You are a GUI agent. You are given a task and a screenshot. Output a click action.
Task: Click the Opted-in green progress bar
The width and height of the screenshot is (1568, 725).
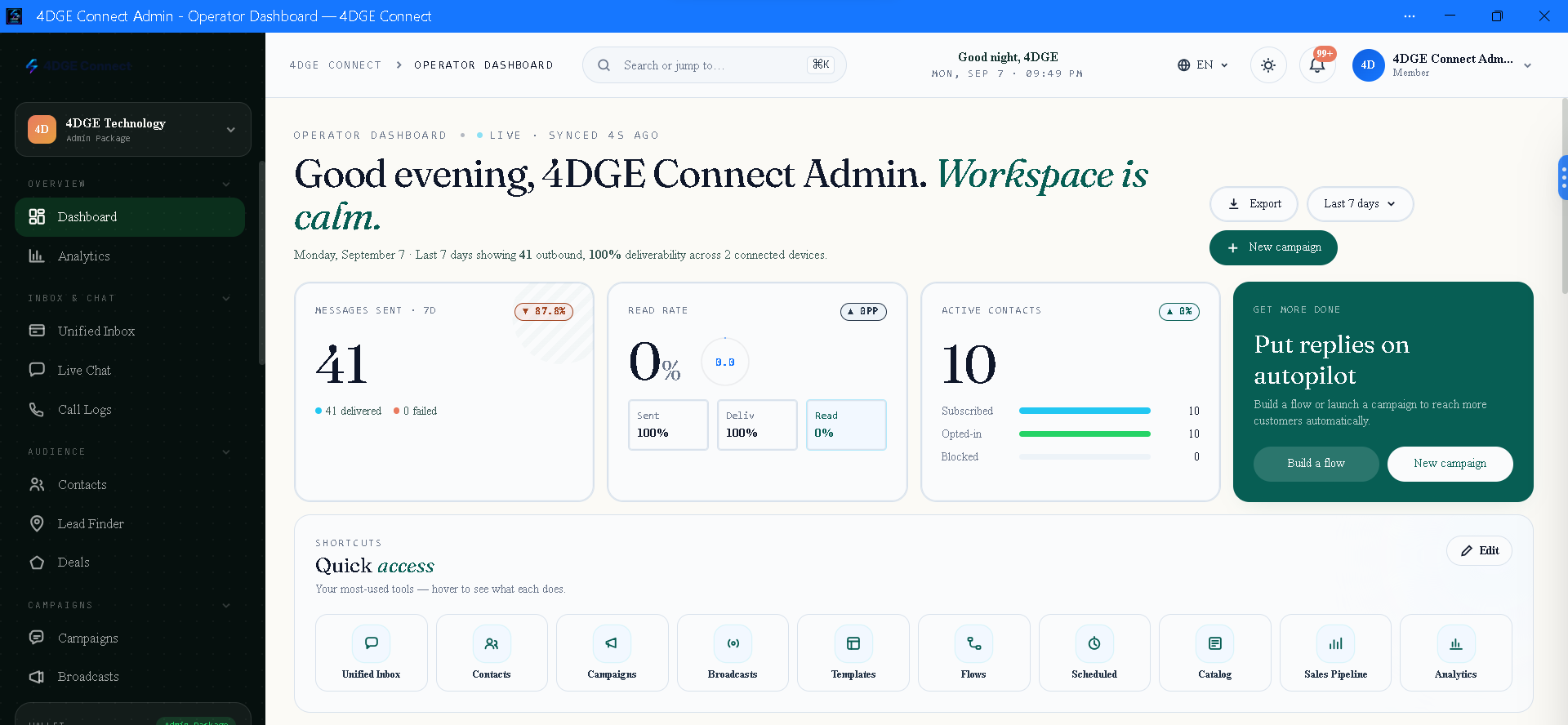1085,434
